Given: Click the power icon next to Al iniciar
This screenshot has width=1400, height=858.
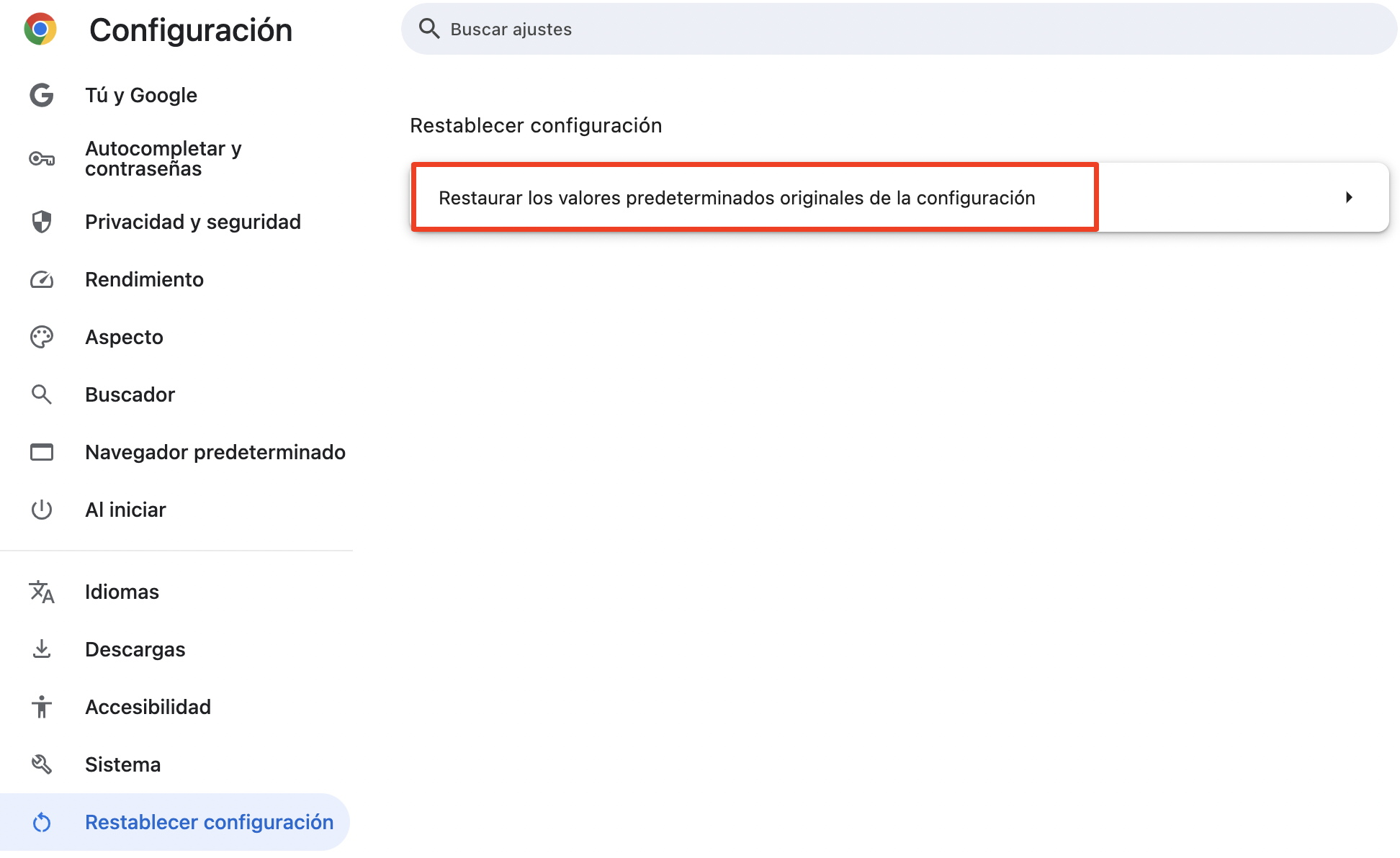Looking at the screenshot, I should pos(41,510).
